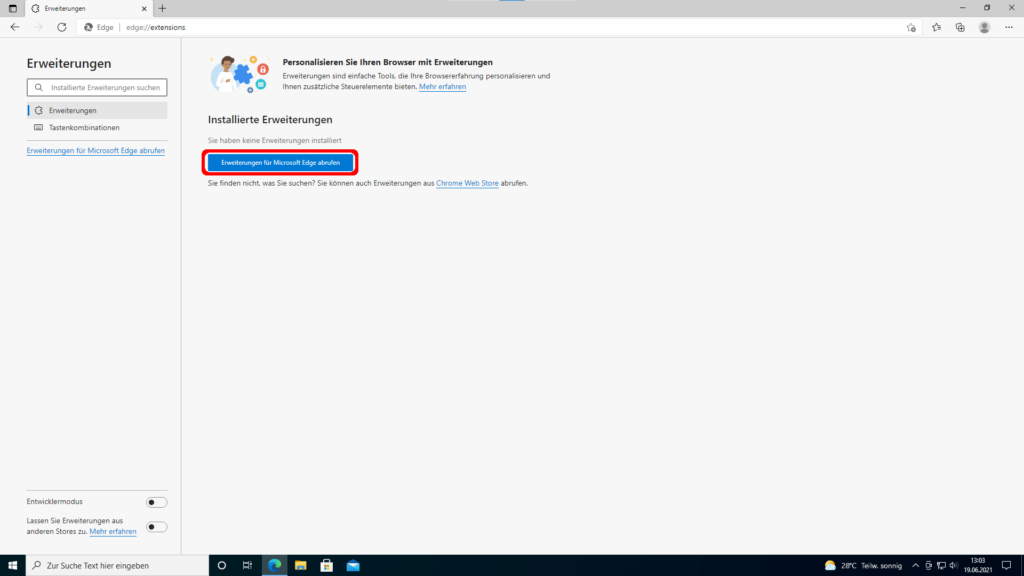Screen dimensions: 1024x576
Task: Show hidden system tray icons chevron
Action: pos(916,566)
